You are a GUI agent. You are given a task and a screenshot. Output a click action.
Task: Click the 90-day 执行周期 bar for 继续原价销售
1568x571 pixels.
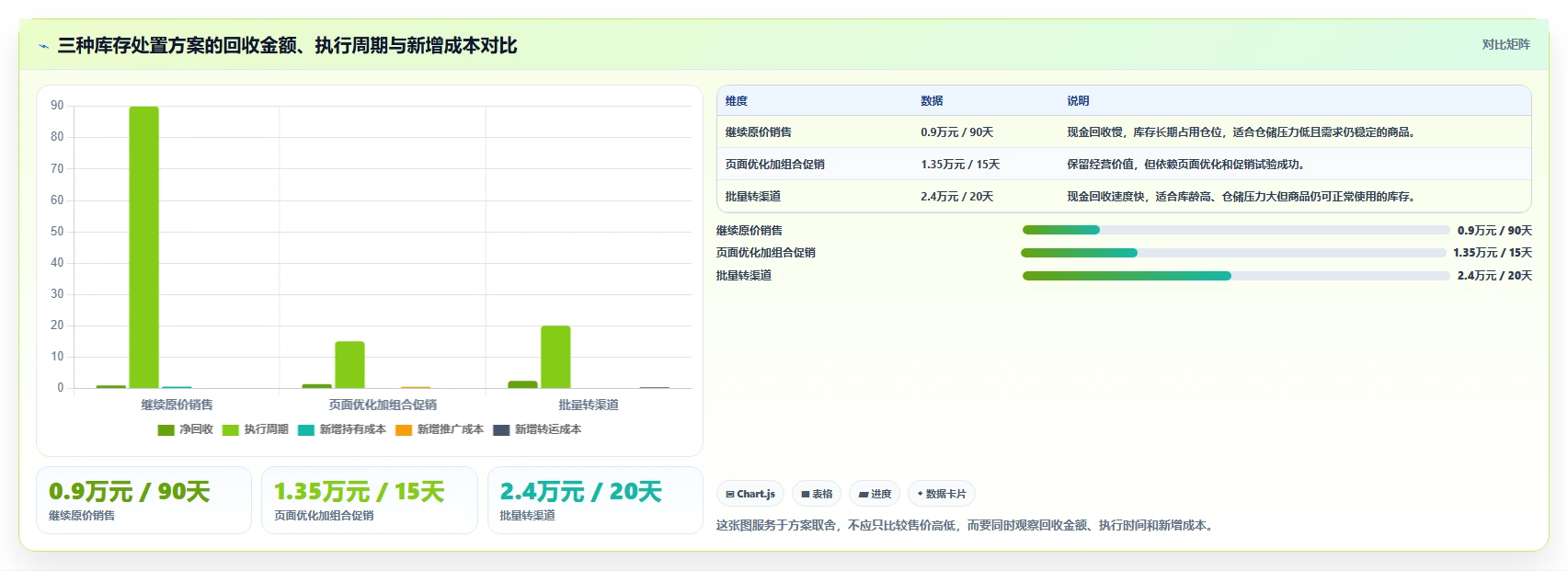tap(143, 247)
